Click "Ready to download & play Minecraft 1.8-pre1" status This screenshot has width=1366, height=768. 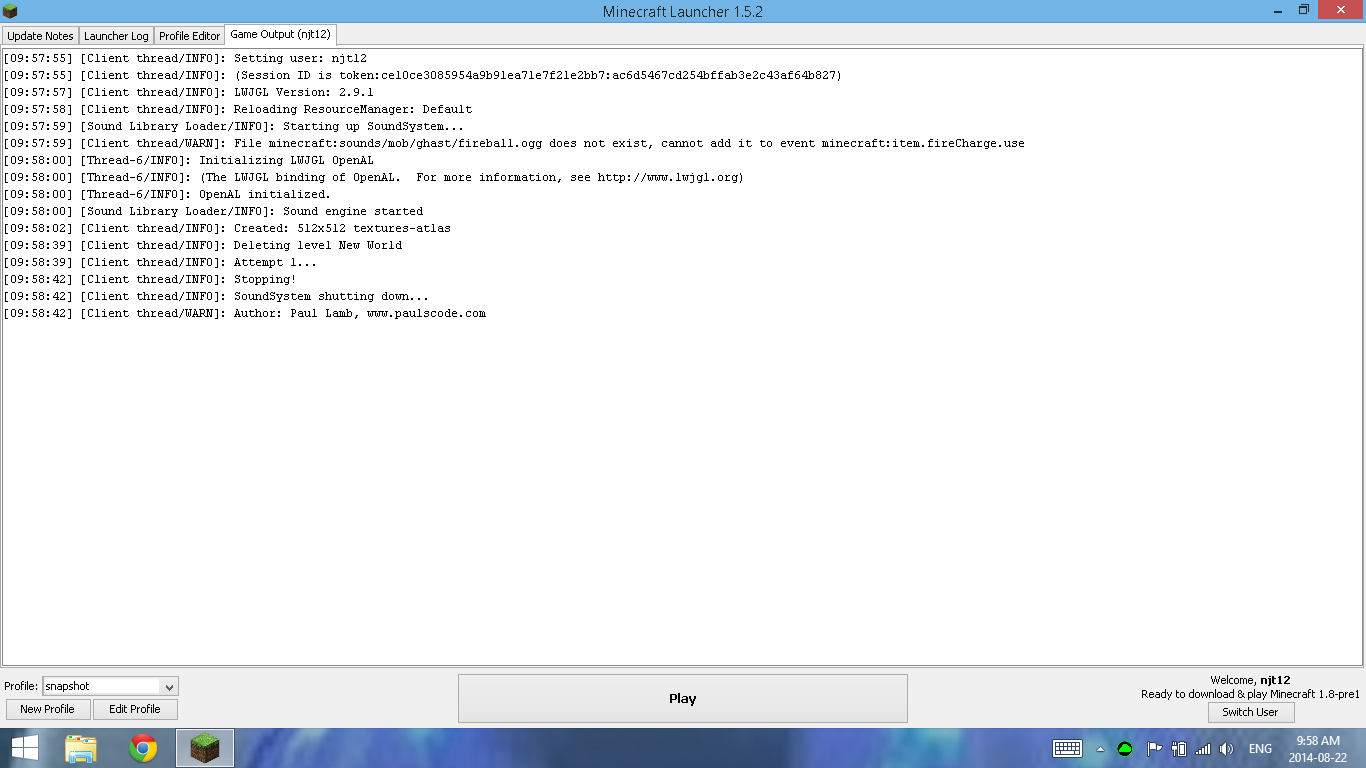(1250, 694)
